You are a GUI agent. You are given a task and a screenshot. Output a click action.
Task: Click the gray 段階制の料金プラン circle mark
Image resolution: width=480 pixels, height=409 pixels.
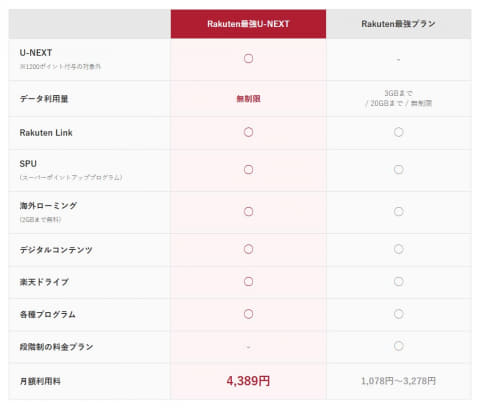coord(399,346)
